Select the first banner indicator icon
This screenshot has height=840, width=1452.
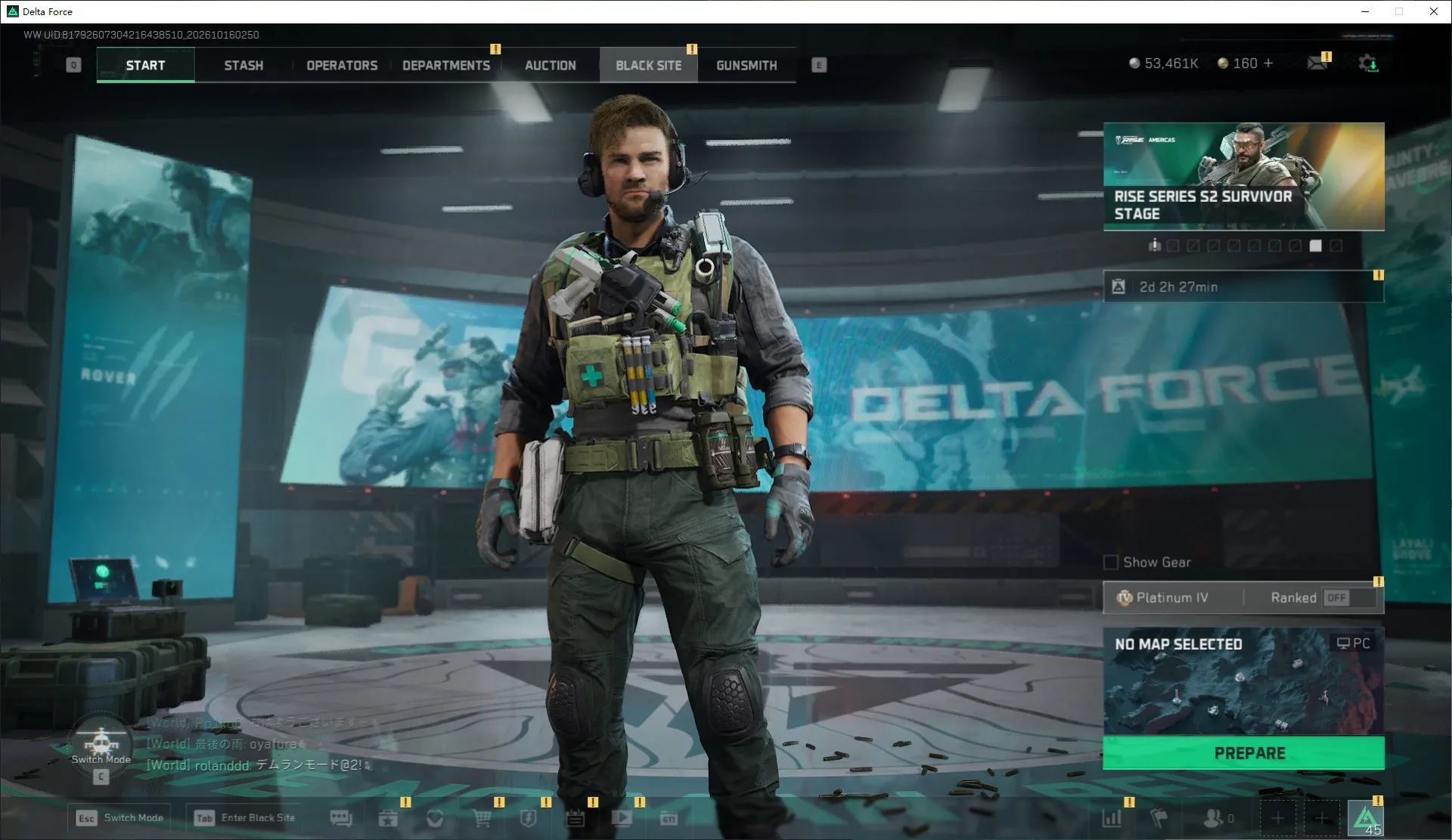pyautogui.click(x=1155, y=245)
